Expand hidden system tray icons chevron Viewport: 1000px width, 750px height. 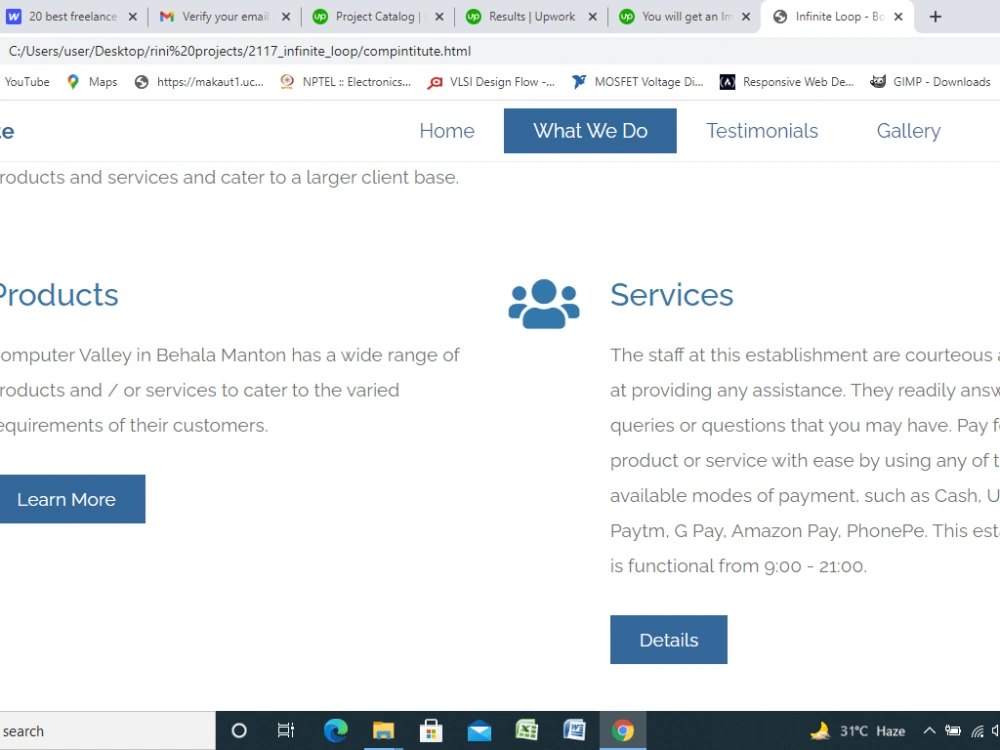(x=929, y=731)
